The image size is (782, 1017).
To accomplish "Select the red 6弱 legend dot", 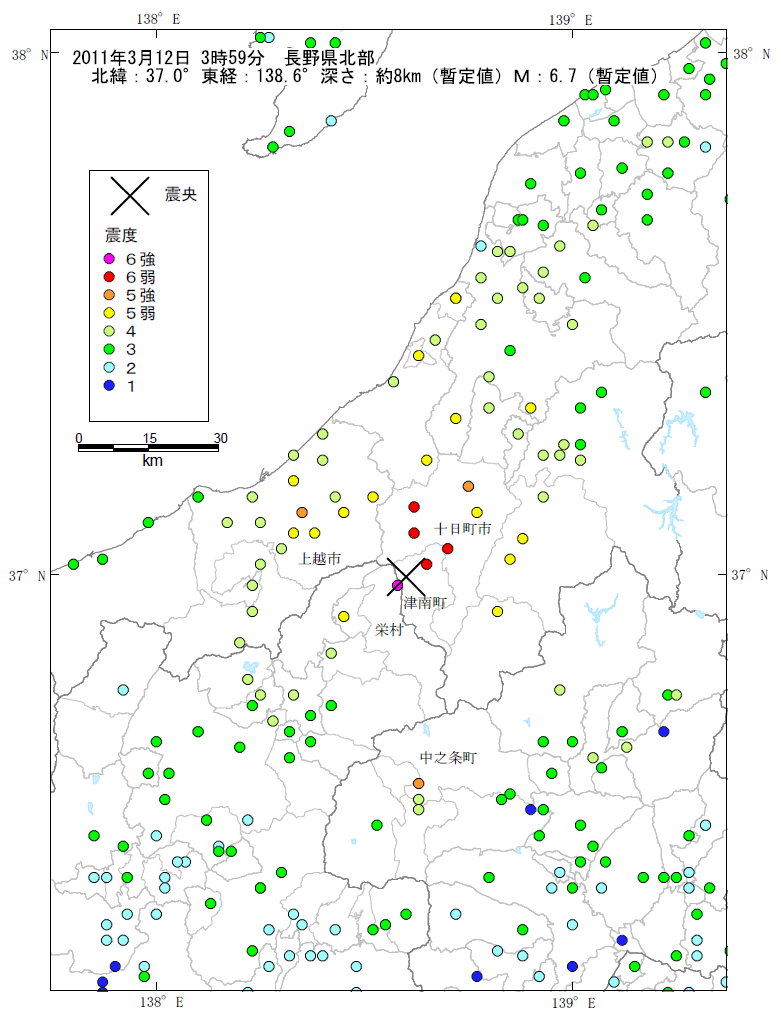I will tap(110, 277).
